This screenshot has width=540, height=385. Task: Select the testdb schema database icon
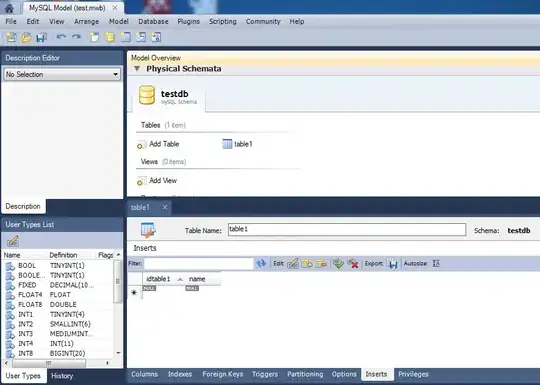pos(147,95)
